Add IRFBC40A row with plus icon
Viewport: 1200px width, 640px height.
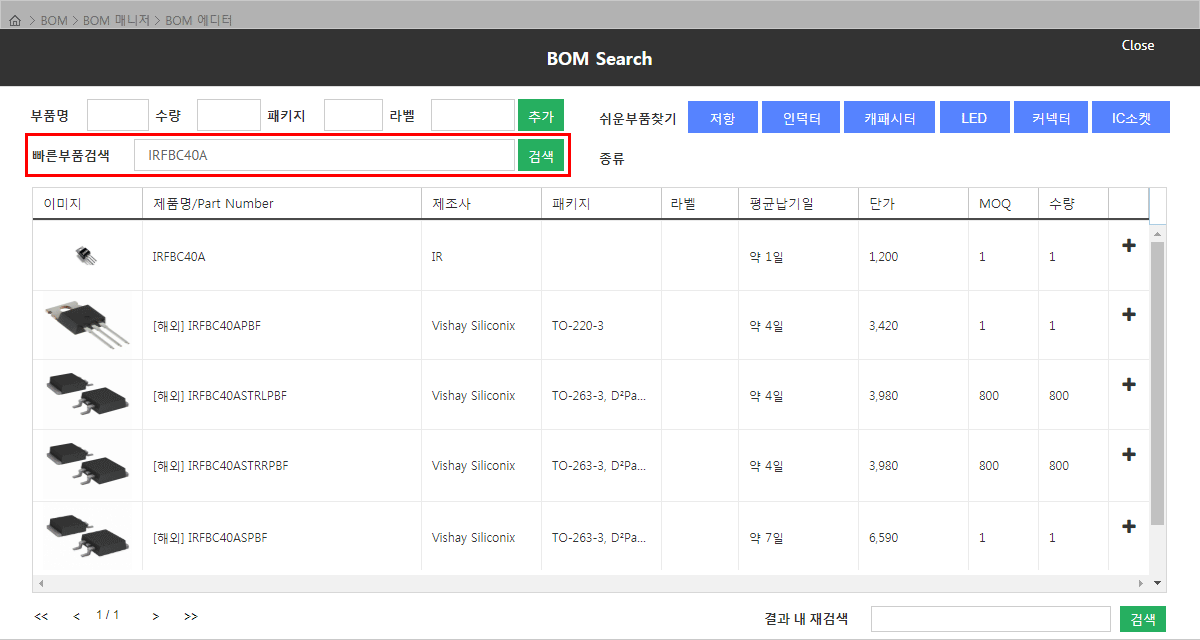[x=1129, y=246]
